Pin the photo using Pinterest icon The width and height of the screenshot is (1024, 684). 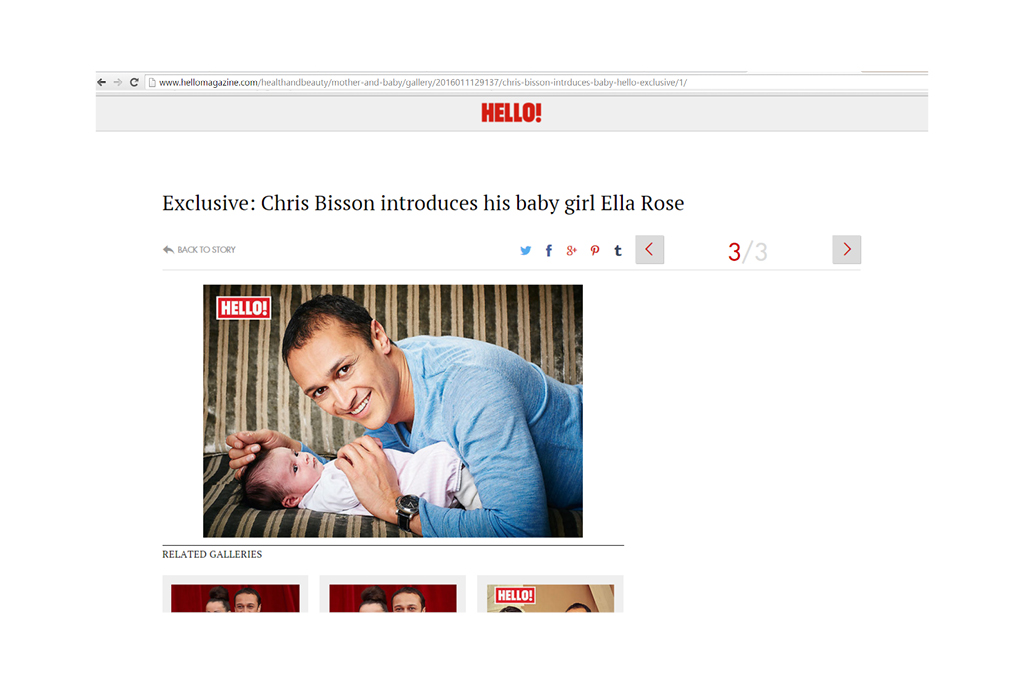tap(595, 250)
